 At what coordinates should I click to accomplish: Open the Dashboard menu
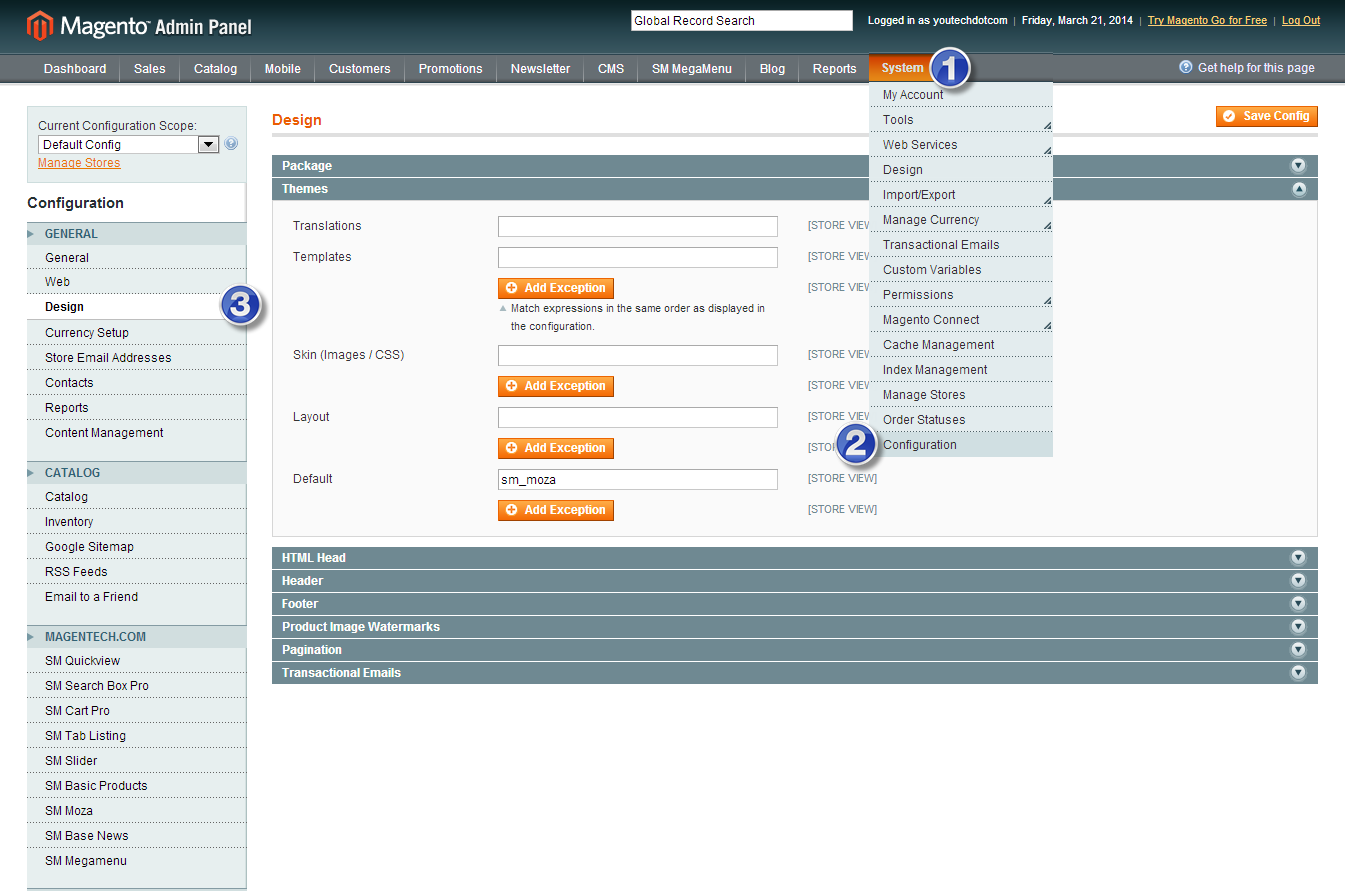coord(75,69)
